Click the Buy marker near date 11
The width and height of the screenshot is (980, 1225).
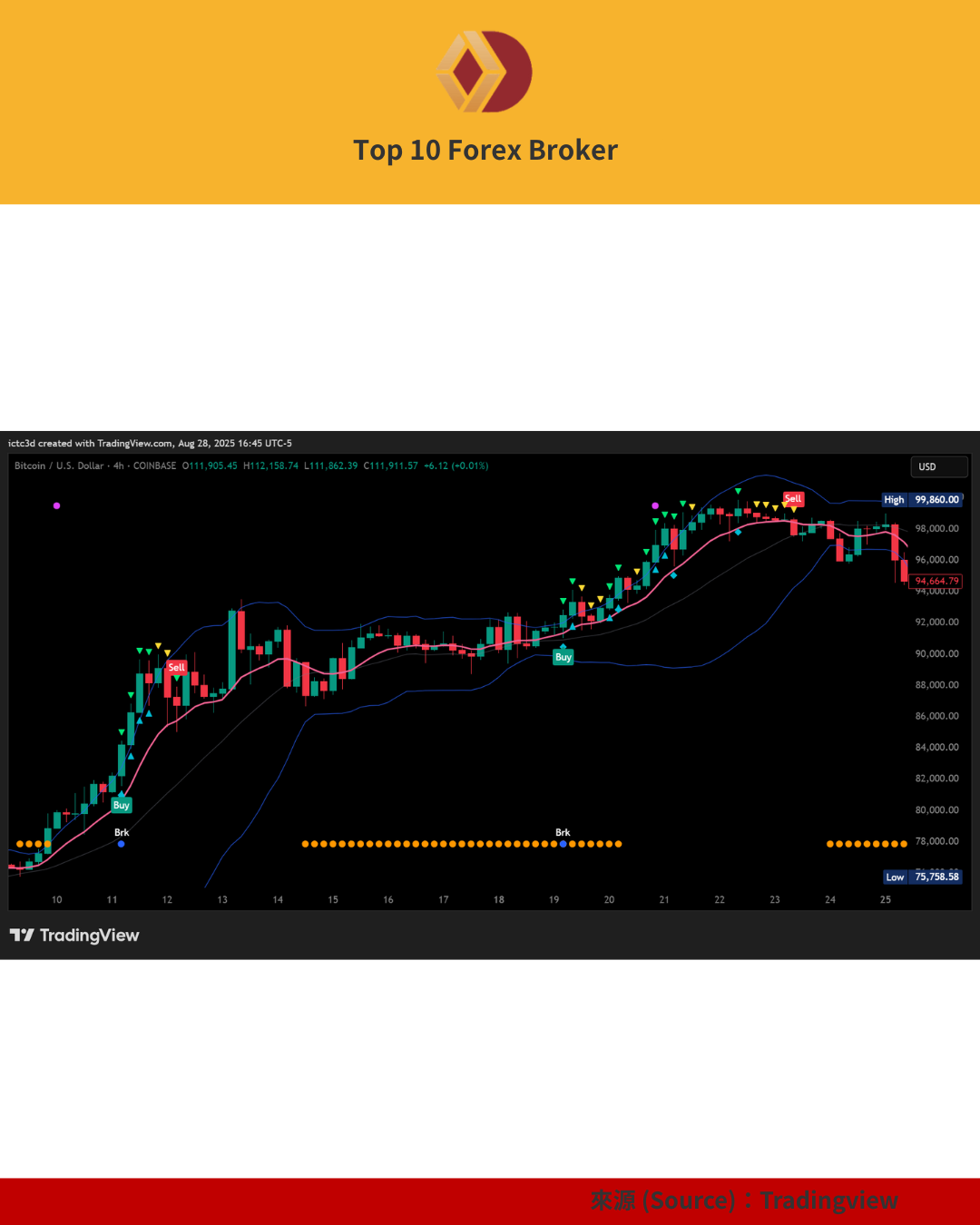(122, 805)
